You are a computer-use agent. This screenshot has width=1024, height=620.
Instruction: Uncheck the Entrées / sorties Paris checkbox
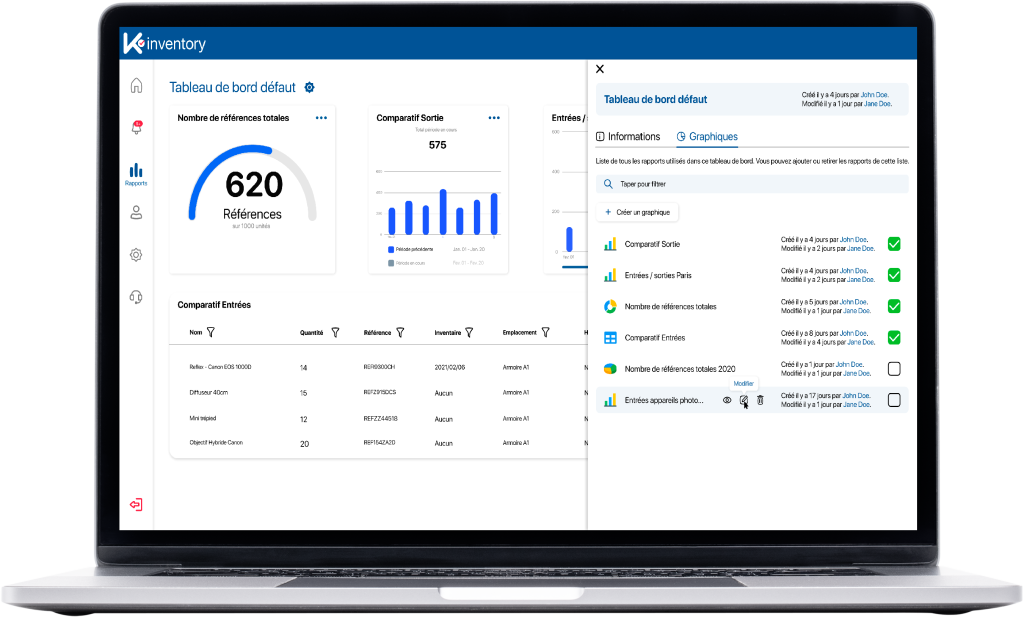(x=894, y=275)
